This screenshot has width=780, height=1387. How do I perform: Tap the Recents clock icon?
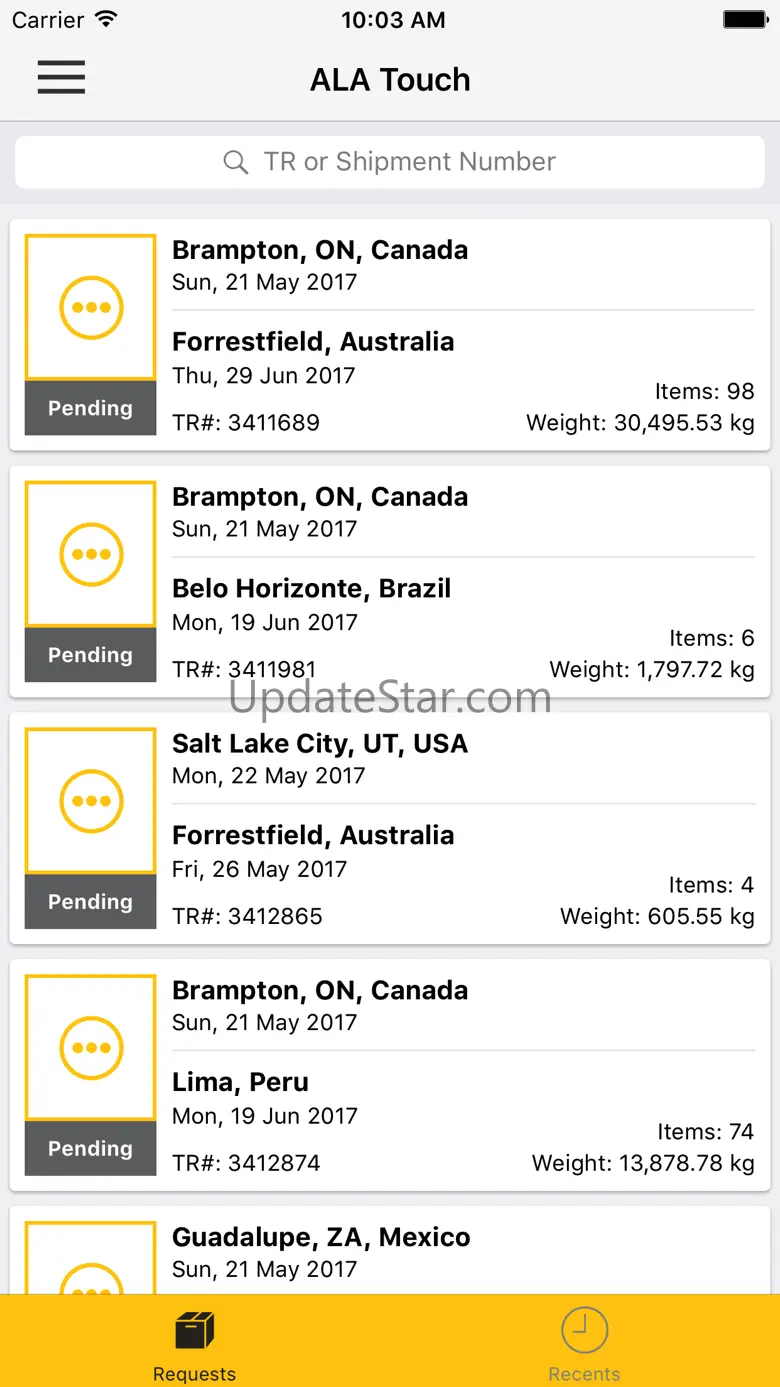tap(585, 1331)
